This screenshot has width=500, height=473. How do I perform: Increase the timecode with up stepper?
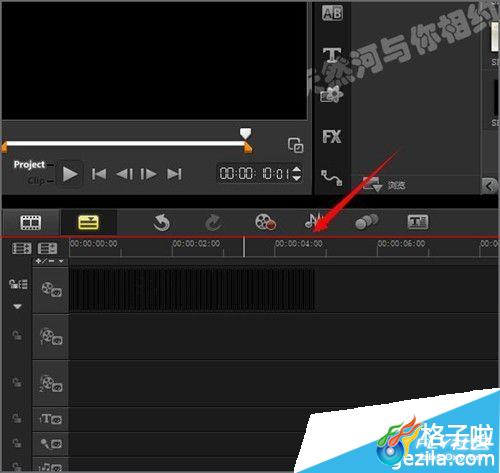[x=296, y=169]
